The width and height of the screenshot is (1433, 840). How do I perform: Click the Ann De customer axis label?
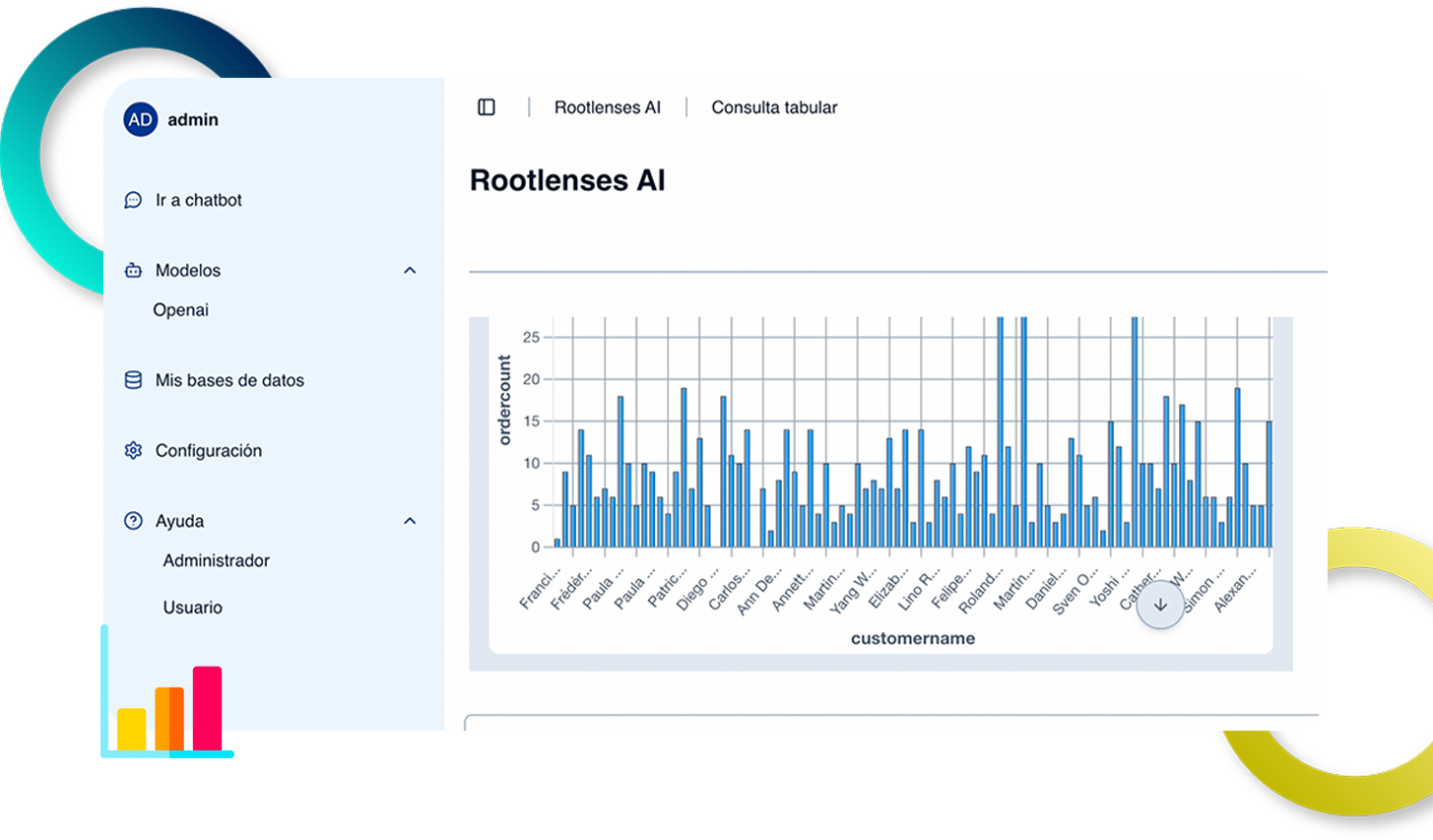click(760, 590)
